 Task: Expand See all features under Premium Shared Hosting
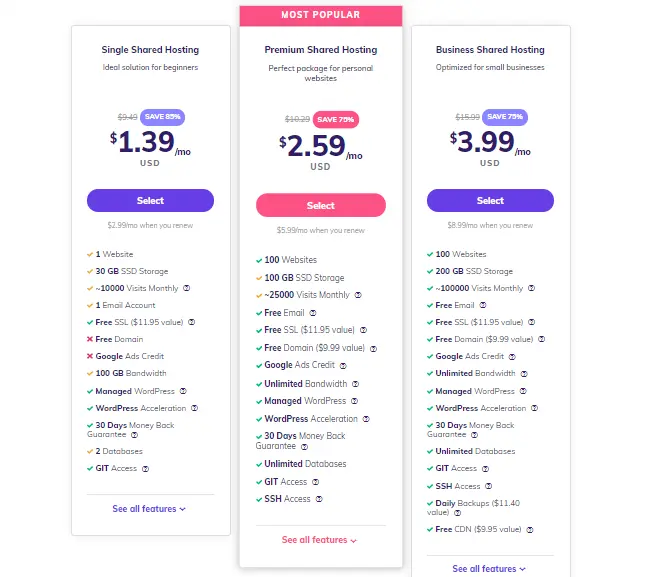(x=319, y=540)
